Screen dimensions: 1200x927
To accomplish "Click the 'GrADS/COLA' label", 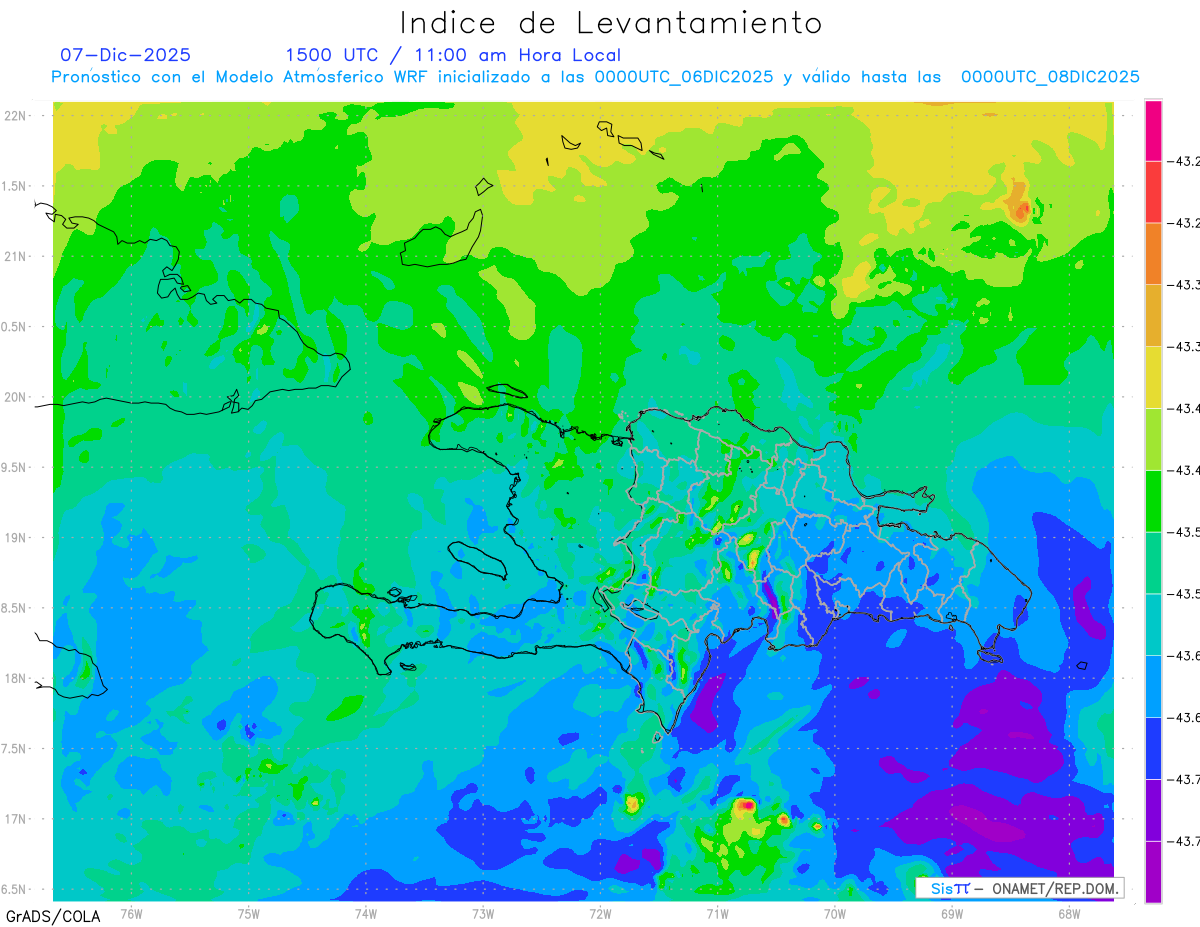I will [52, 916].
